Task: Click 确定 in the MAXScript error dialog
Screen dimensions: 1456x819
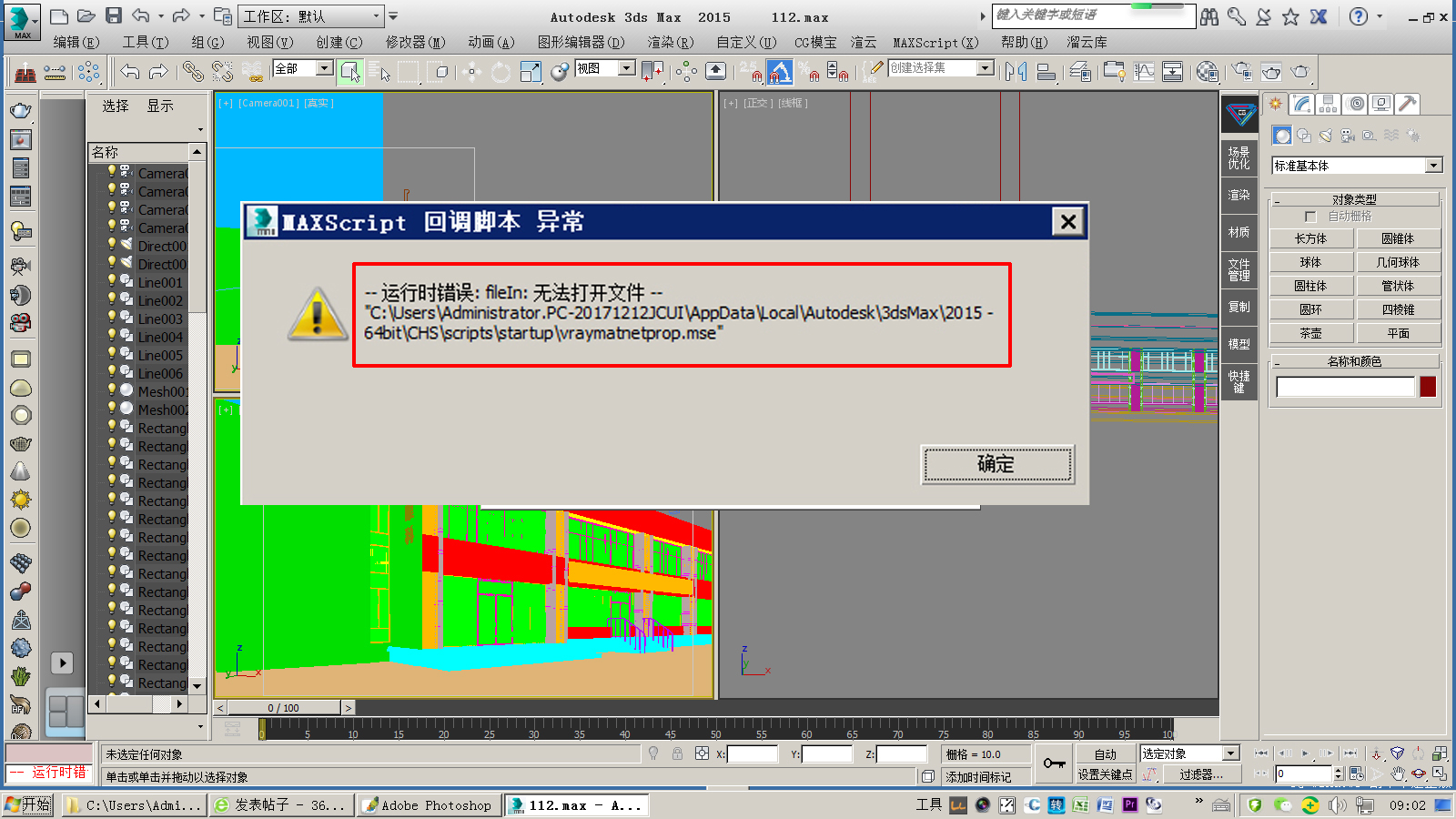Action: (x=997, y=464)
